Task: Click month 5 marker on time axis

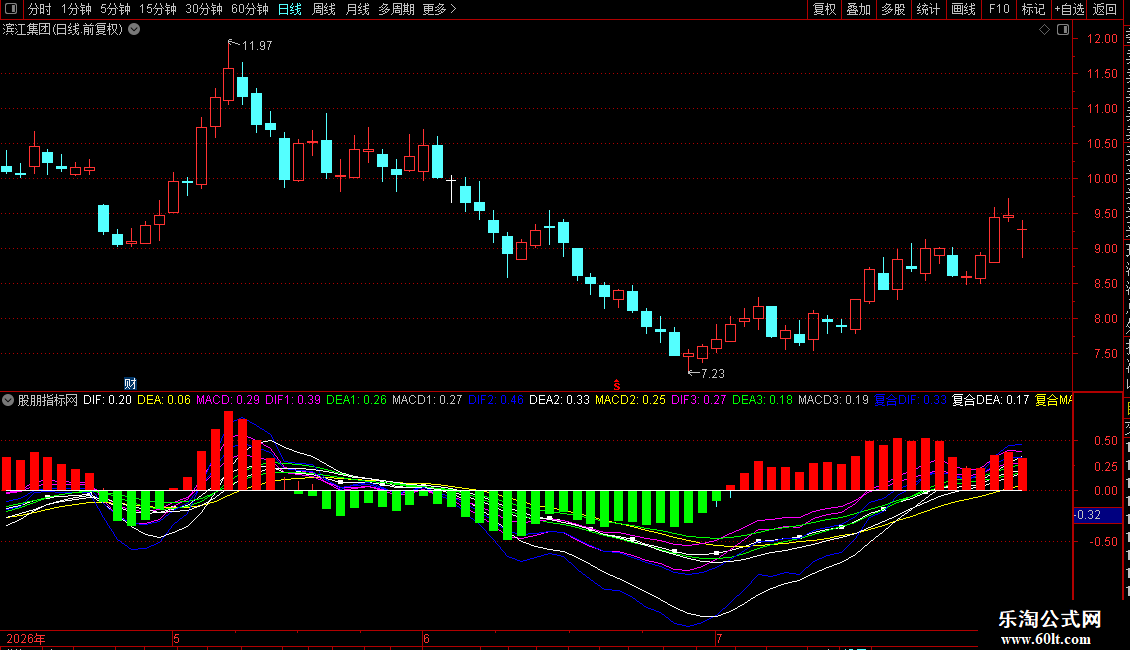Action: point(177,639)
